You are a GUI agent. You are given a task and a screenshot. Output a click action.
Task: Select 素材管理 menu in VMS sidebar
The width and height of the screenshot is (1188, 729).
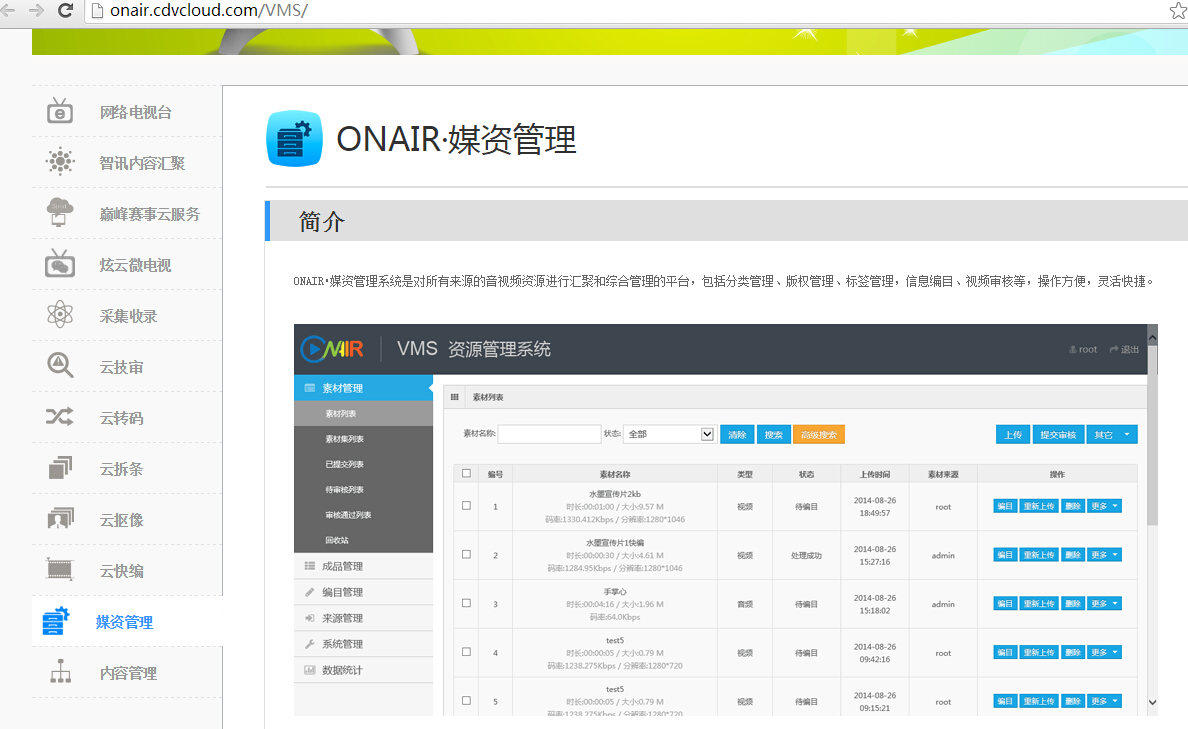(x=364, y=388)
